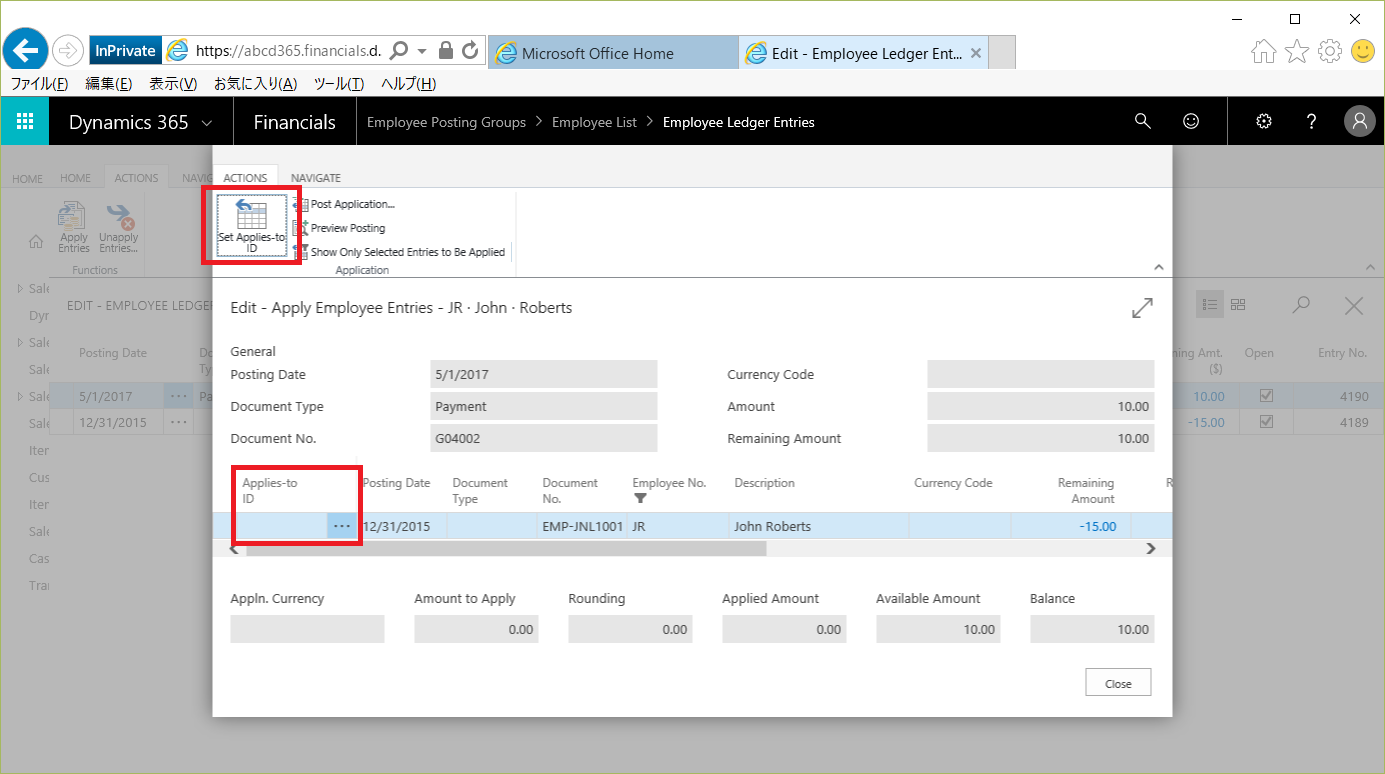Viewport: 1385px width, 774px height.
Task: Click the entries grid horizontal scrollbar thumb
Action: point(506,548)
